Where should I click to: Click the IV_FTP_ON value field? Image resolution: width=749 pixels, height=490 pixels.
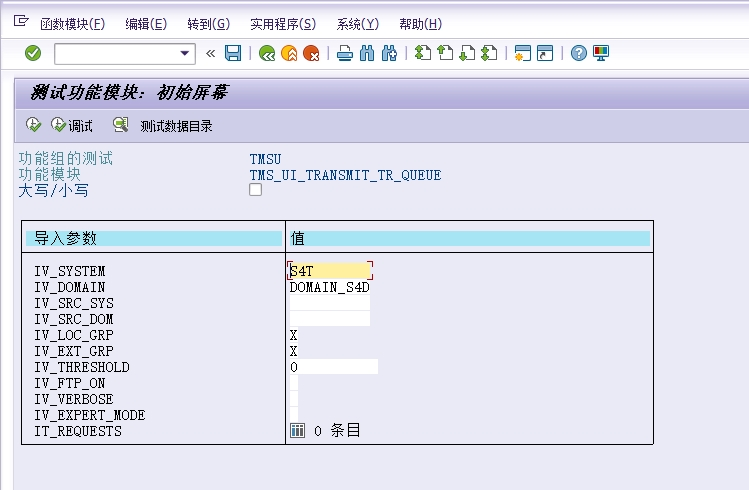click(294, 383)
